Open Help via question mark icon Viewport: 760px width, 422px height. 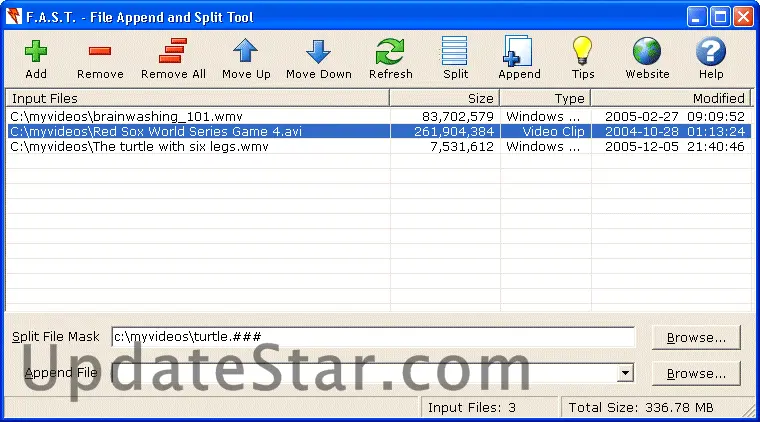pos(711,51)
